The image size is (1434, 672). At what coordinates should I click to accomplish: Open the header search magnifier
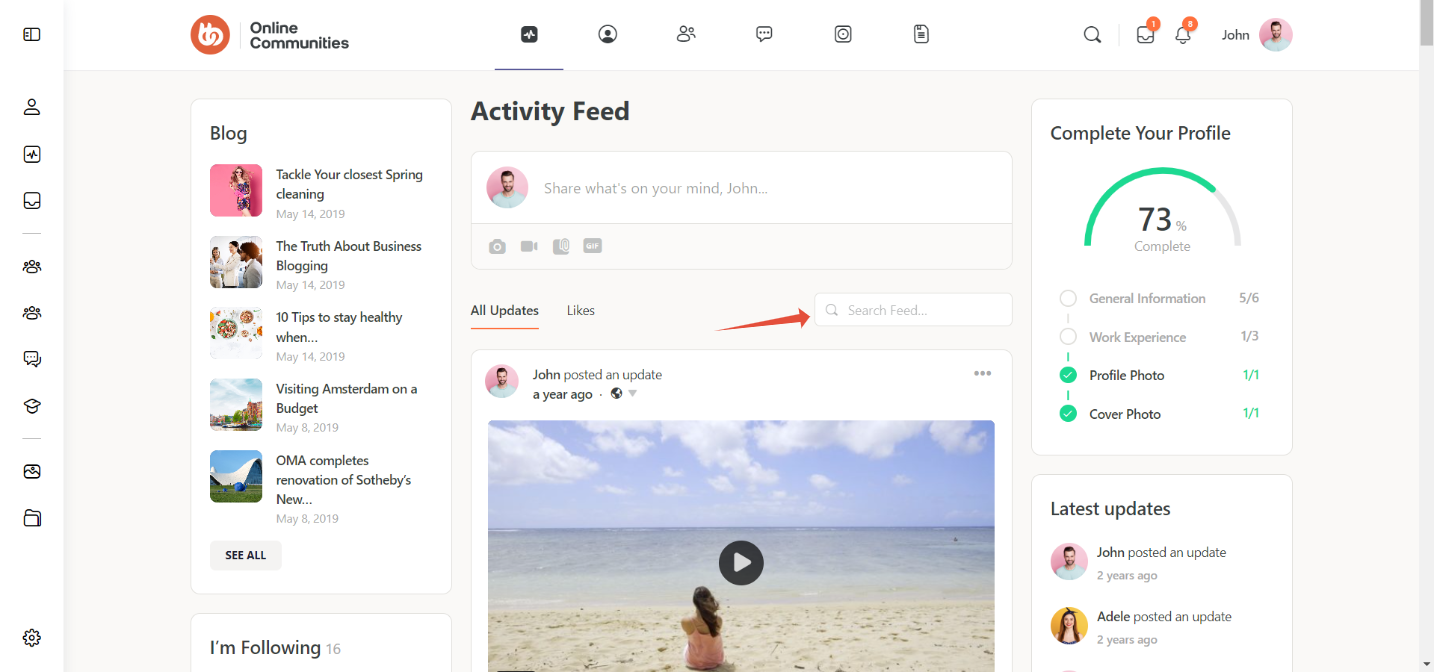(1092, 35)
